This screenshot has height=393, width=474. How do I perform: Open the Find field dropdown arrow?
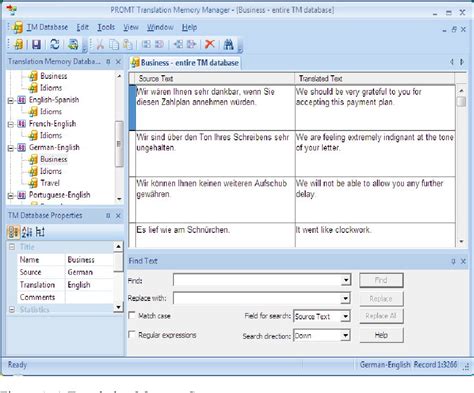click(x=346, y=280)
